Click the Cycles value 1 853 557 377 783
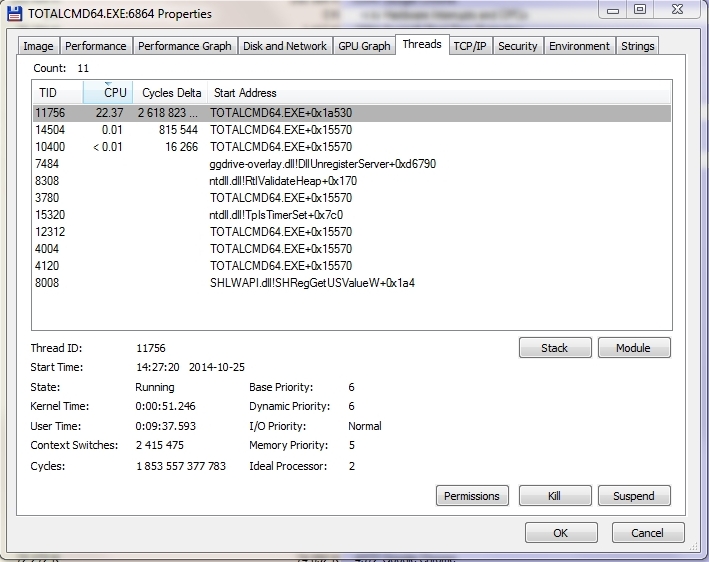 pos(181,466)
